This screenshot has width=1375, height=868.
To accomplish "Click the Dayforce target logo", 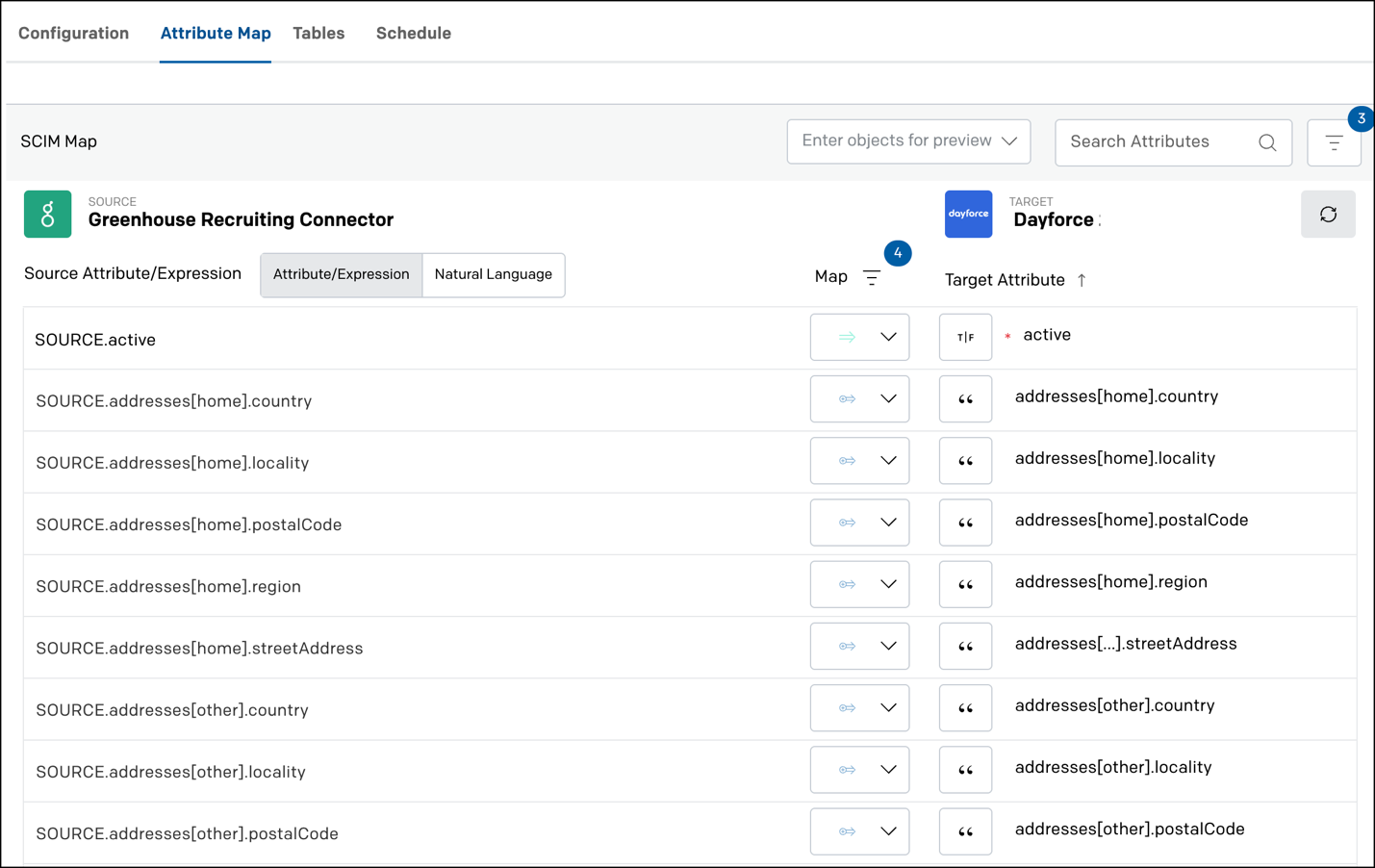I will click(968, 214).
